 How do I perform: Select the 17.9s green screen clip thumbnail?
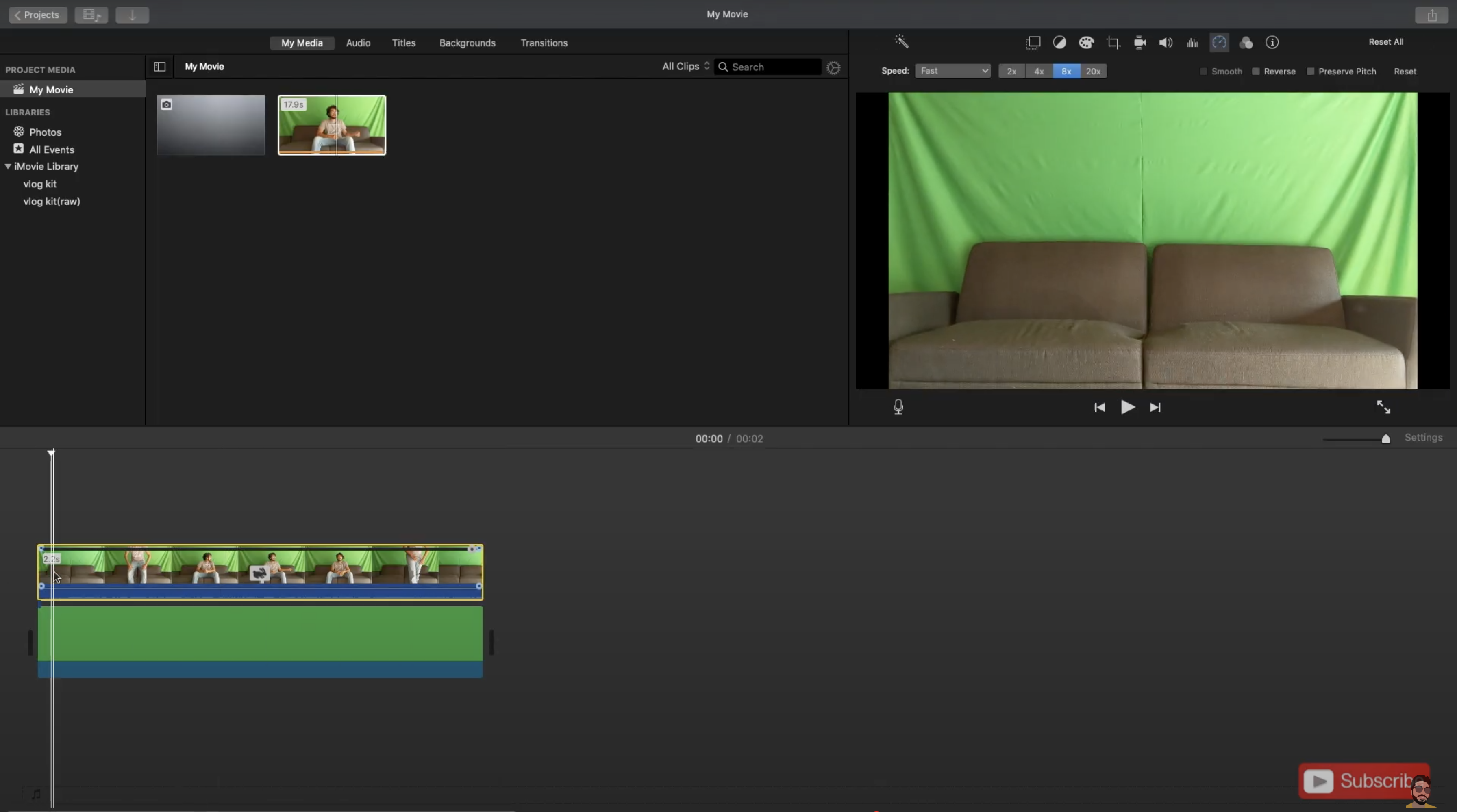(x=331, y=125)
